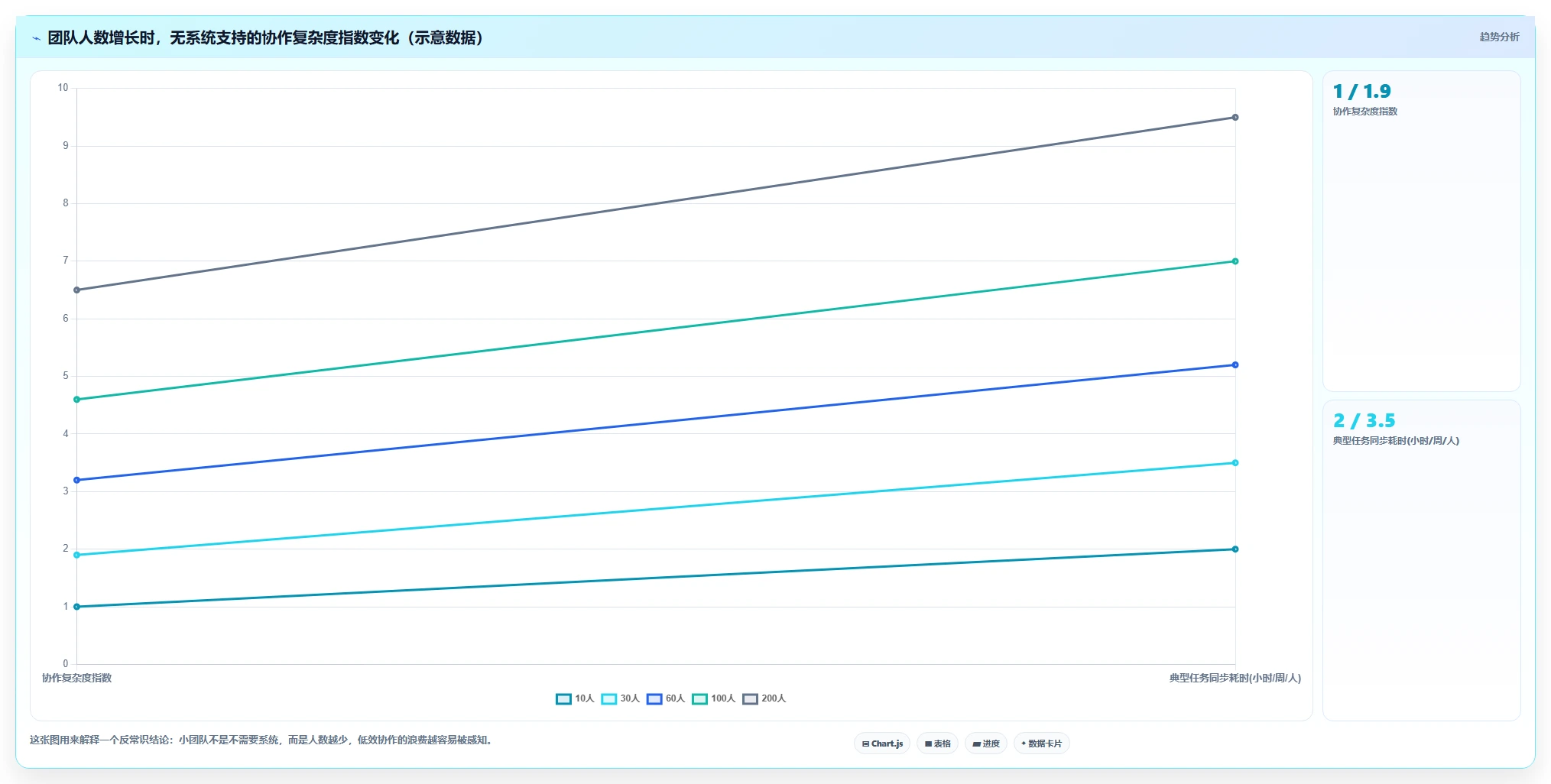The width and height of the screenshot is (1551, 784).
Task: Click the 协作复杂度指数 x-axis label
Action: (x=76, y=678)
